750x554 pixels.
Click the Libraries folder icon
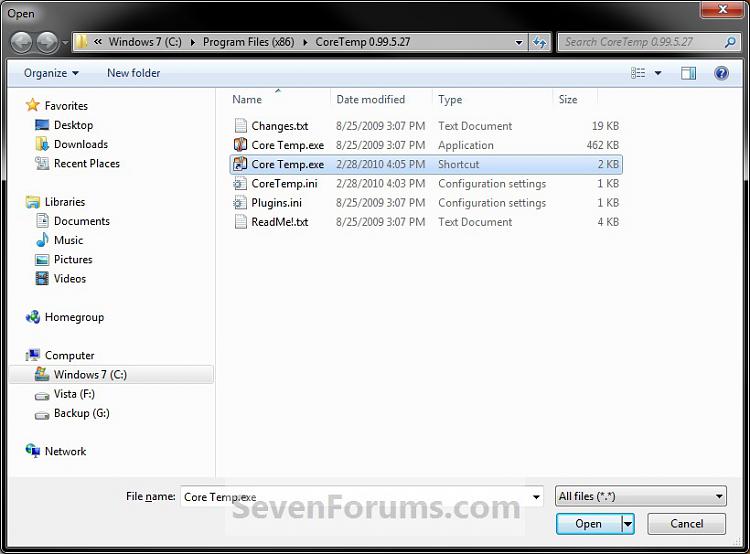(x=33, y=202)
